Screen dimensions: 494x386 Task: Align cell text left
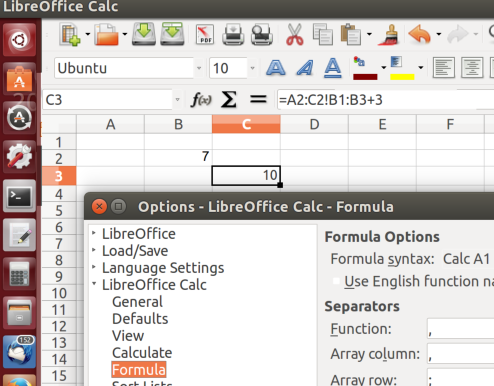click(443, 68)
